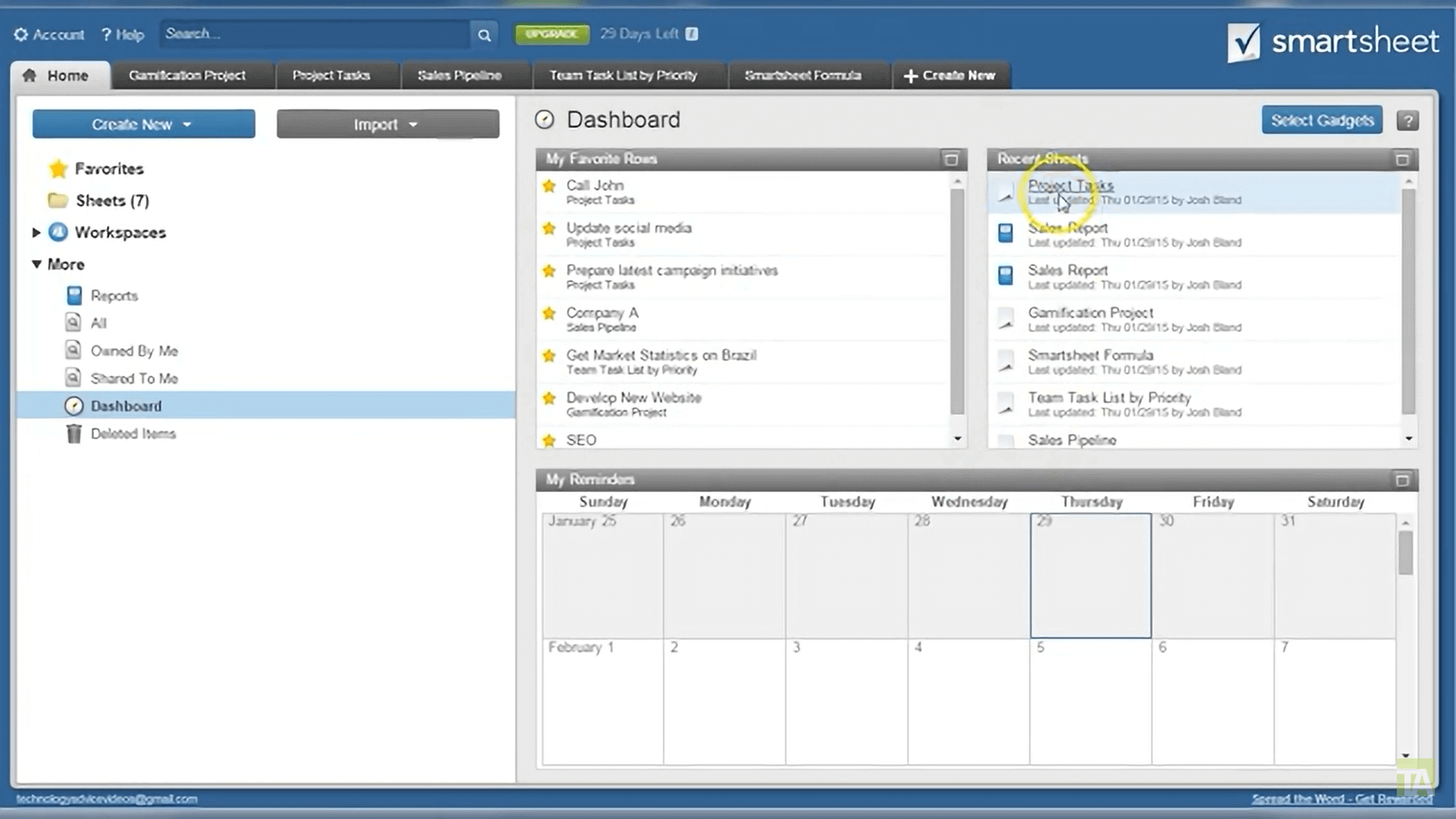Open Gamification Project in Recent Sheets

(x=1090, y=312)
